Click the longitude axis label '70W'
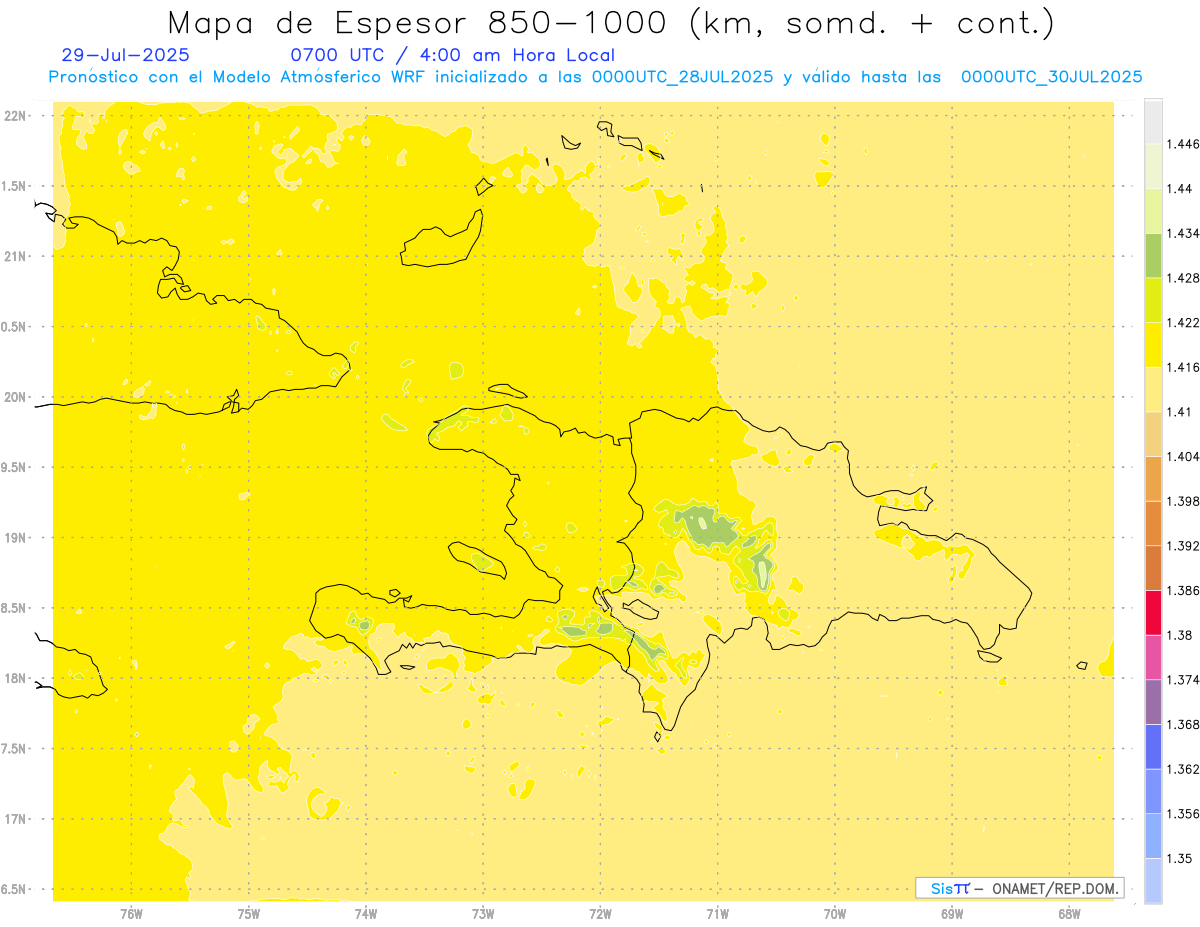This screenshot has width=1200, height=927. coord(835,913)
